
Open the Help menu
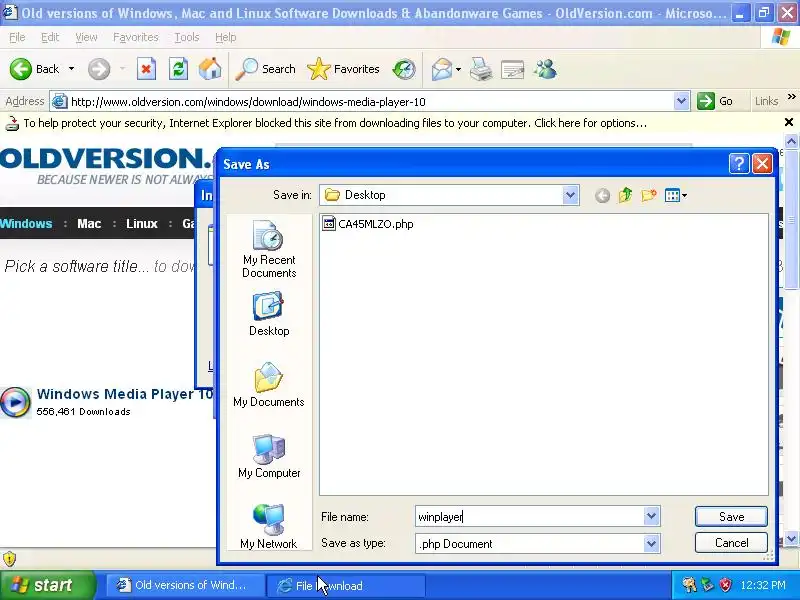pyautogui.click(x=226, y=37)
